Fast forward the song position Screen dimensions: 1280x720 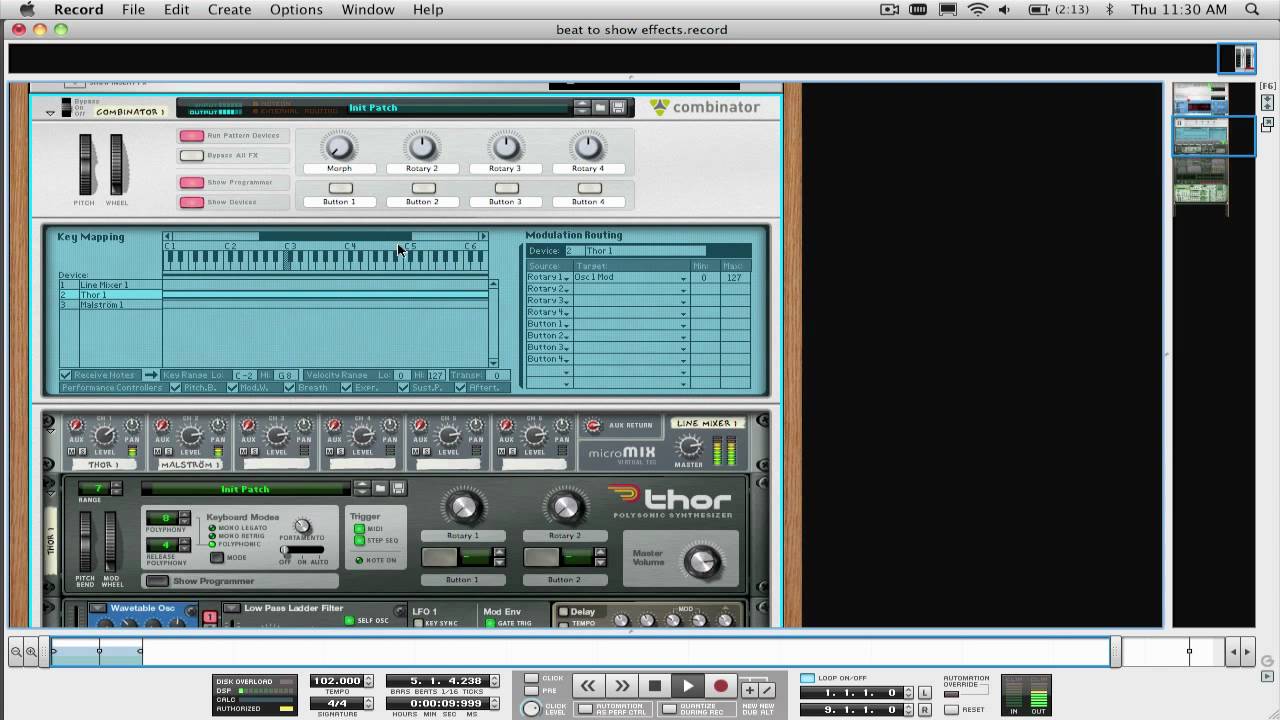pos(621,686)
